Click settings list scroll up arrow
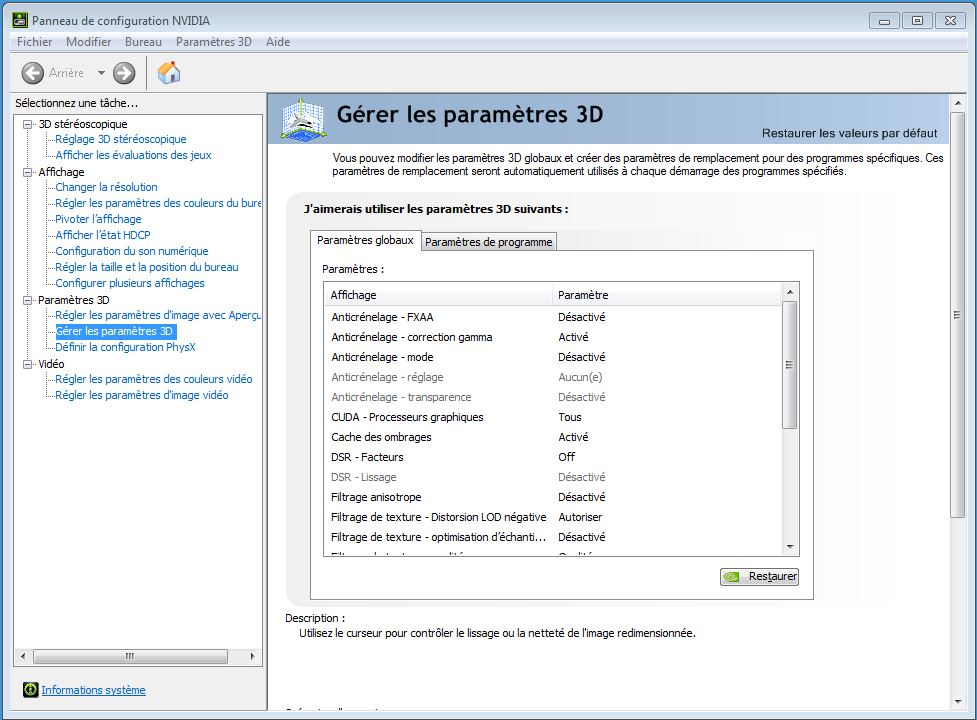 point(790,292)
